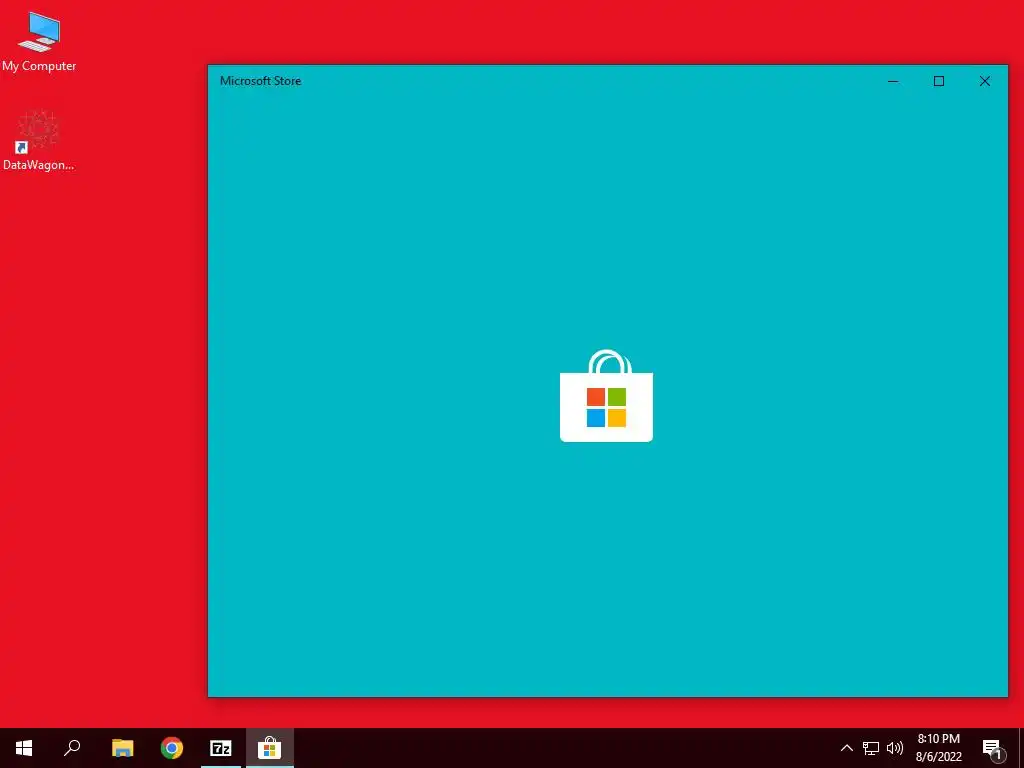
Task: Click the Show desktop sliver
Action: coord(1021,748)
